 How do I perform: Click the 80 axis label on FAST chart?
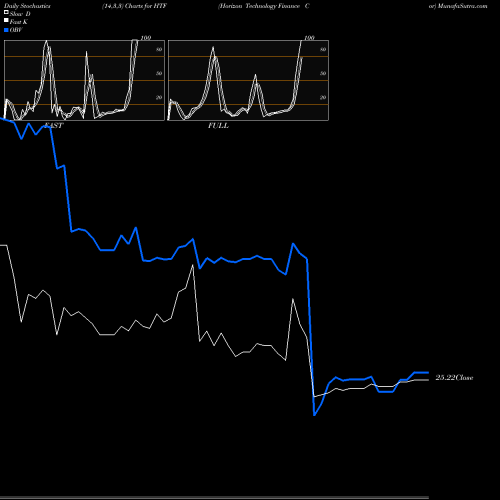pyautogui.click(x=159, y=49)
